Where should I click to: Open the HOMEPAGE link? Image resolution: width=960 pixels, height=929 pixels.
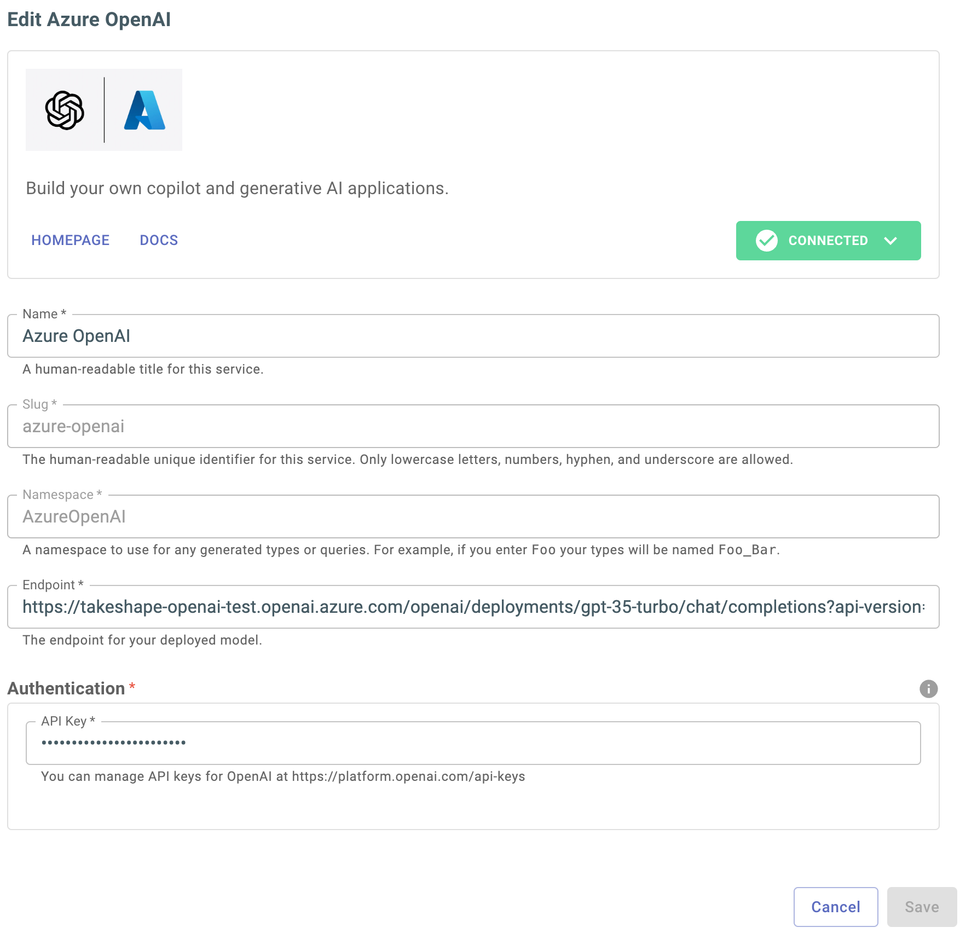(70, 240)
